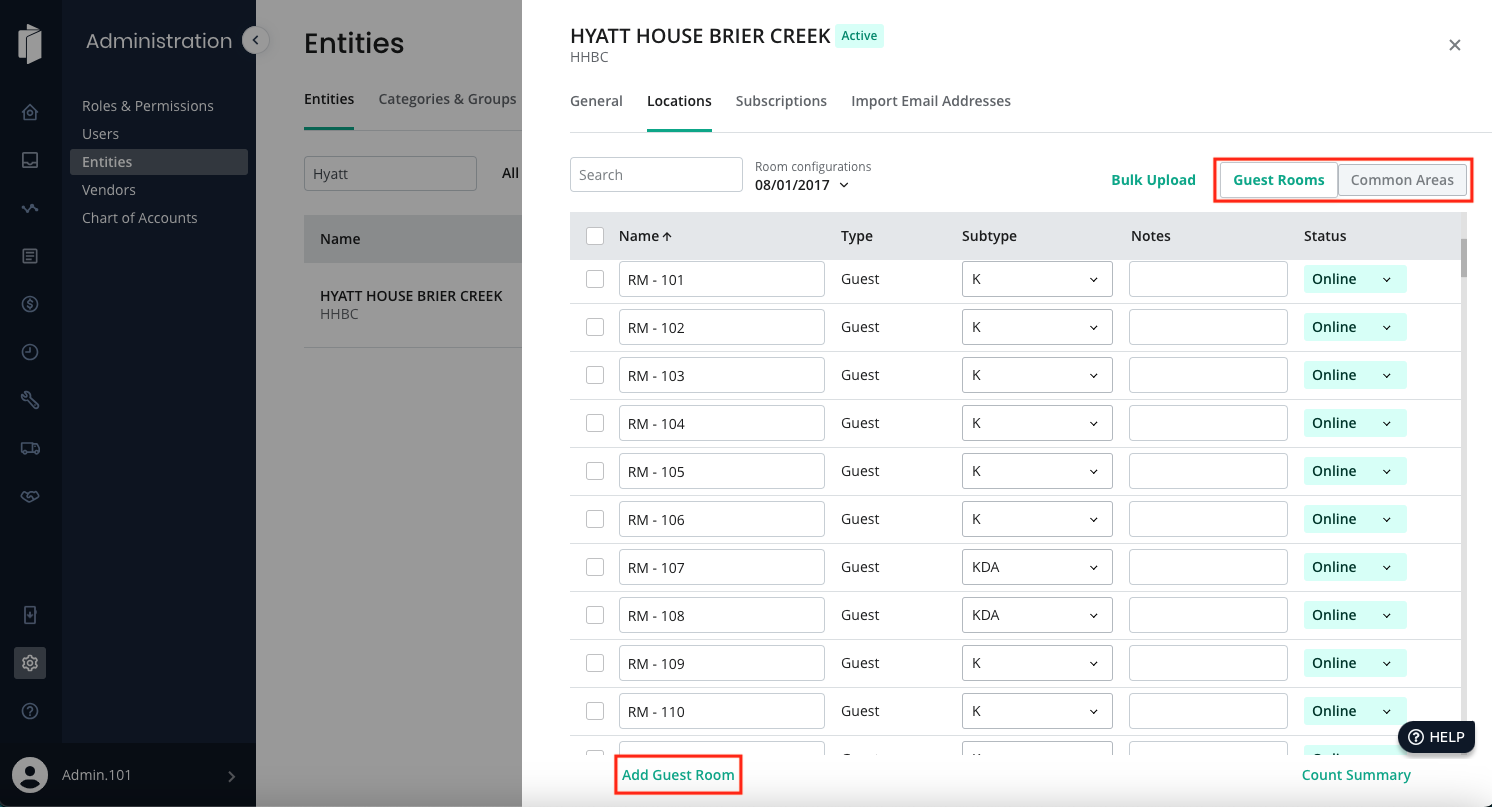Open the delivery truck icon in the sidebar
This screenshot has width=1492, height=807.
pyautogui.click(x=30, y=448)
